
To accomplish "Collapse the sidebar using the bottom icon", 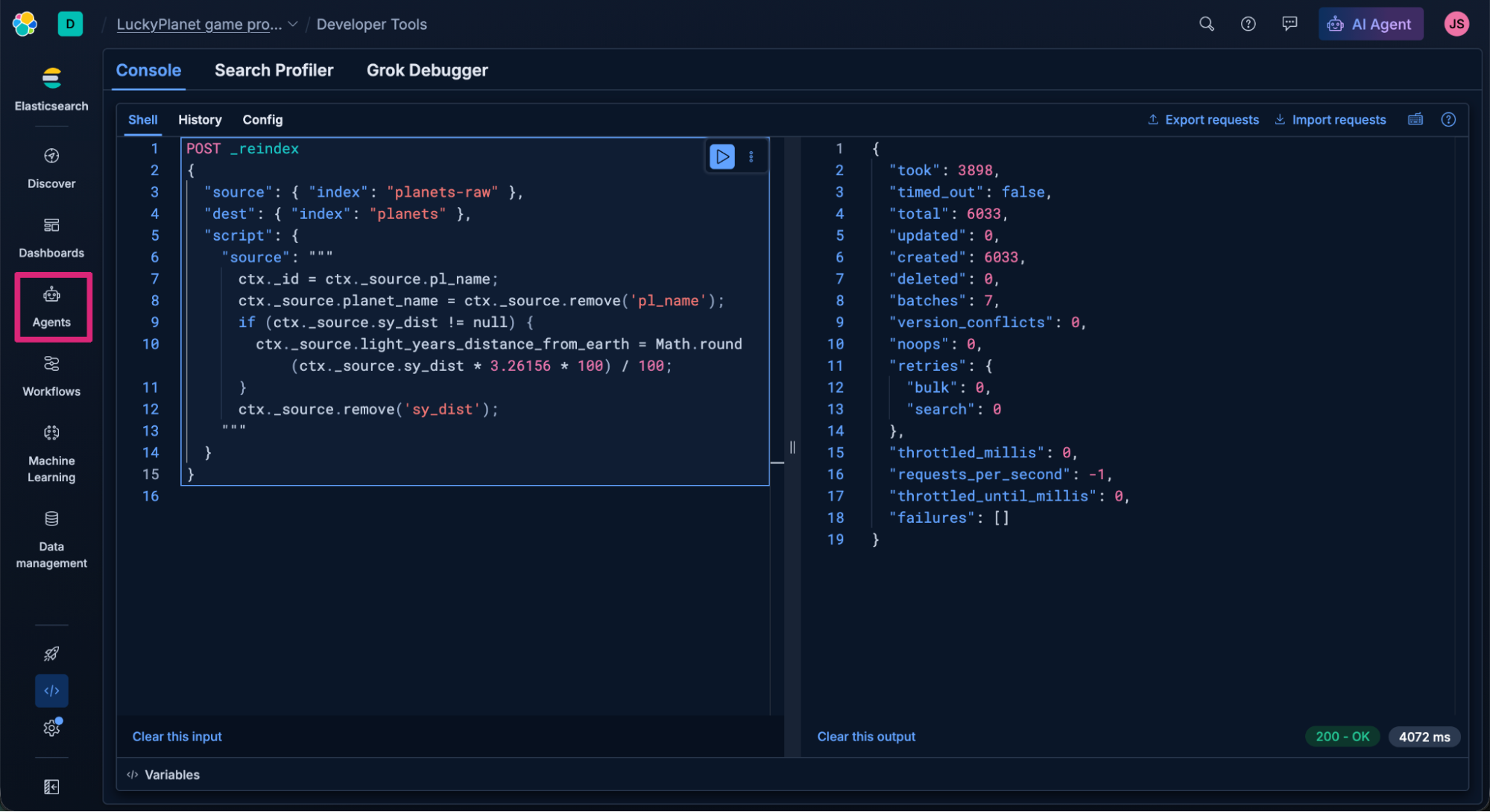I will click(51, 787).
